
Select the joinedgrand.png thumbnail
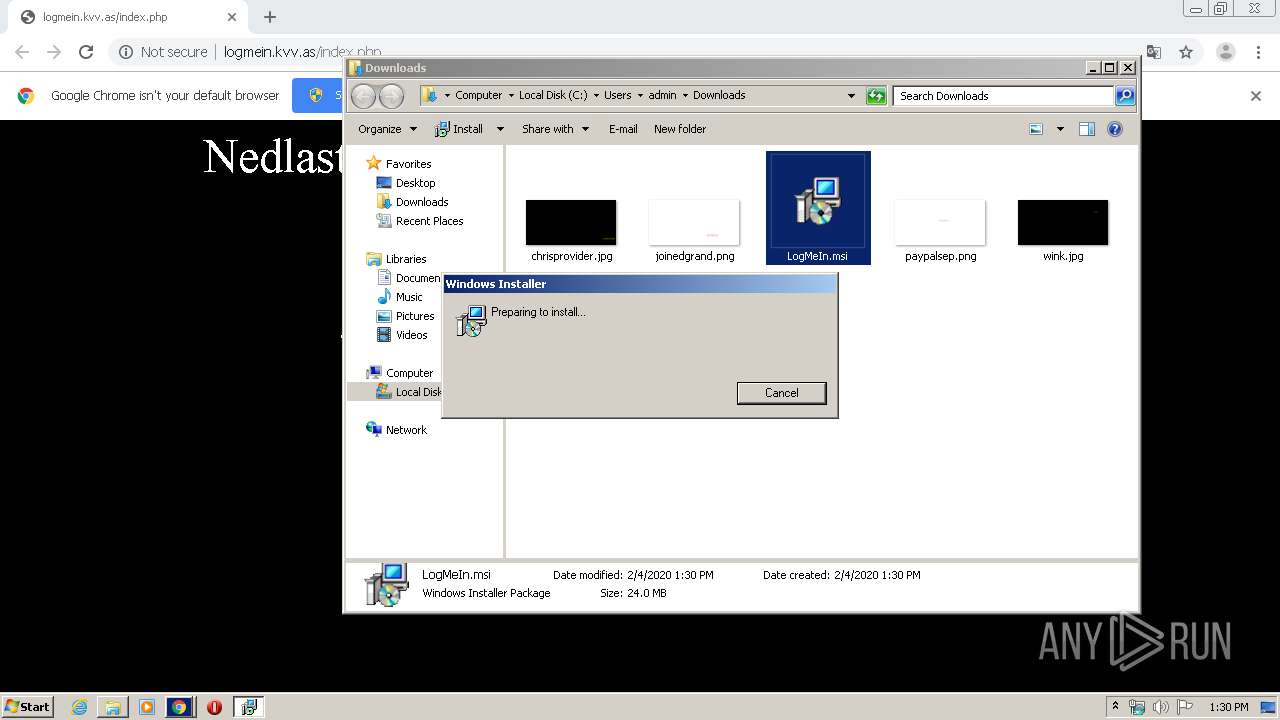(x=694, y=222)
